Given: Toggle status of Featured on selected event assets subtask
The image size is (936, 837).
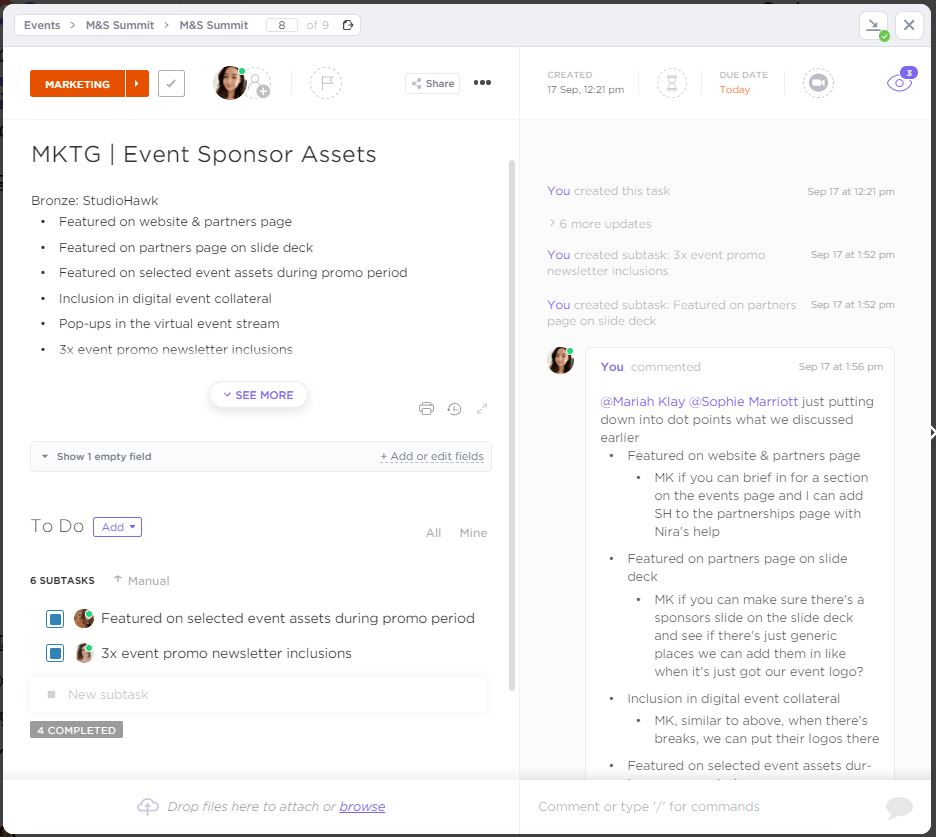Looking at the screenshot, I should [55, 619].
